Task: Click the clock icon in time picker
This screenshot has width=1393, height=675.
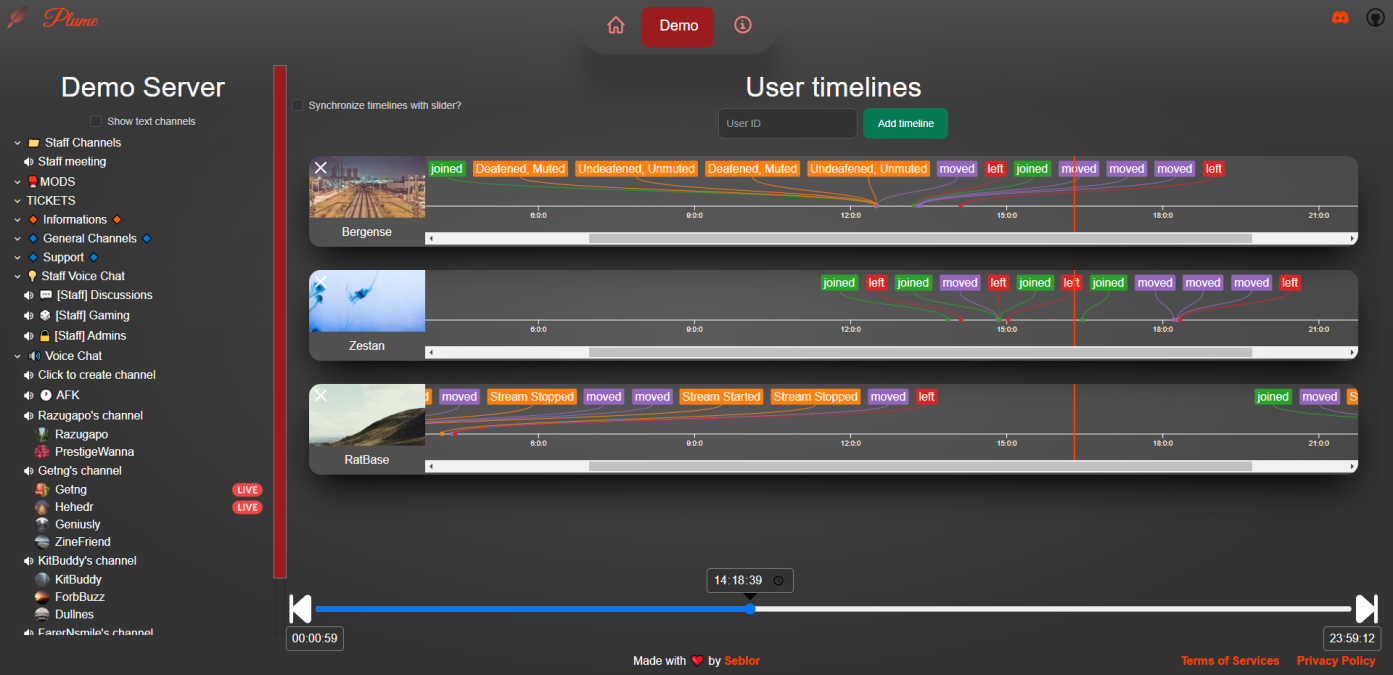Action: [x=778, y=581]
